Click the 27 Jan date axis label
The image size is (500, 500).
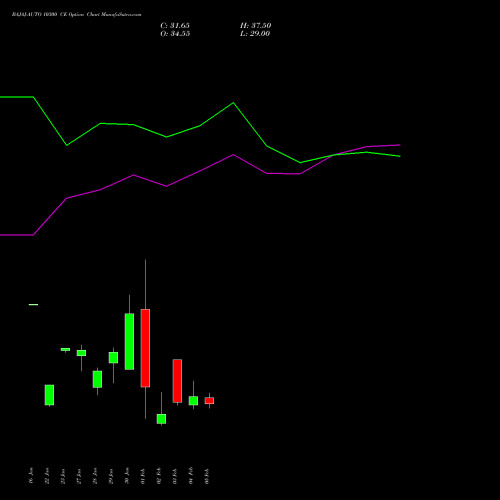(79, 476)
